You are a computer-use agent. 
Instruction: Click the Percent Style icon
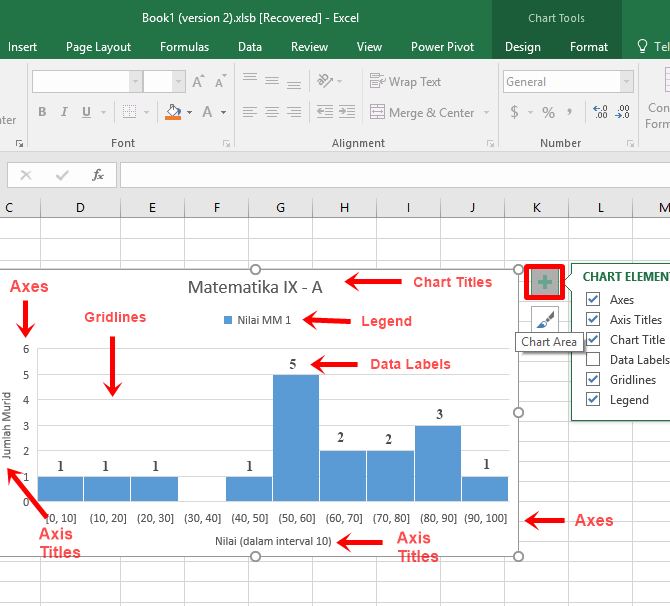548,113
